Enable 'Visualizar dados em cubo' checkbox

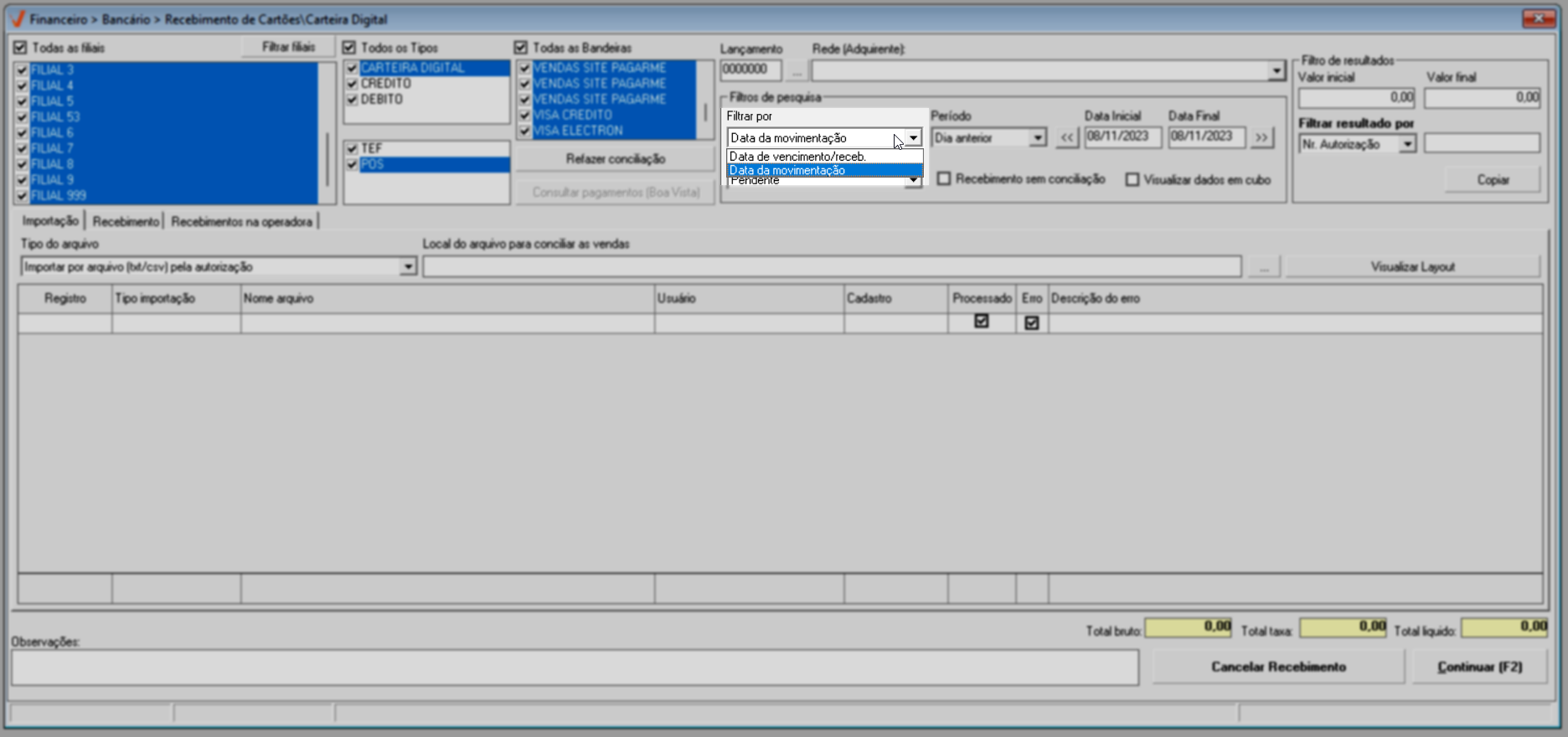tap(1132, 179)
